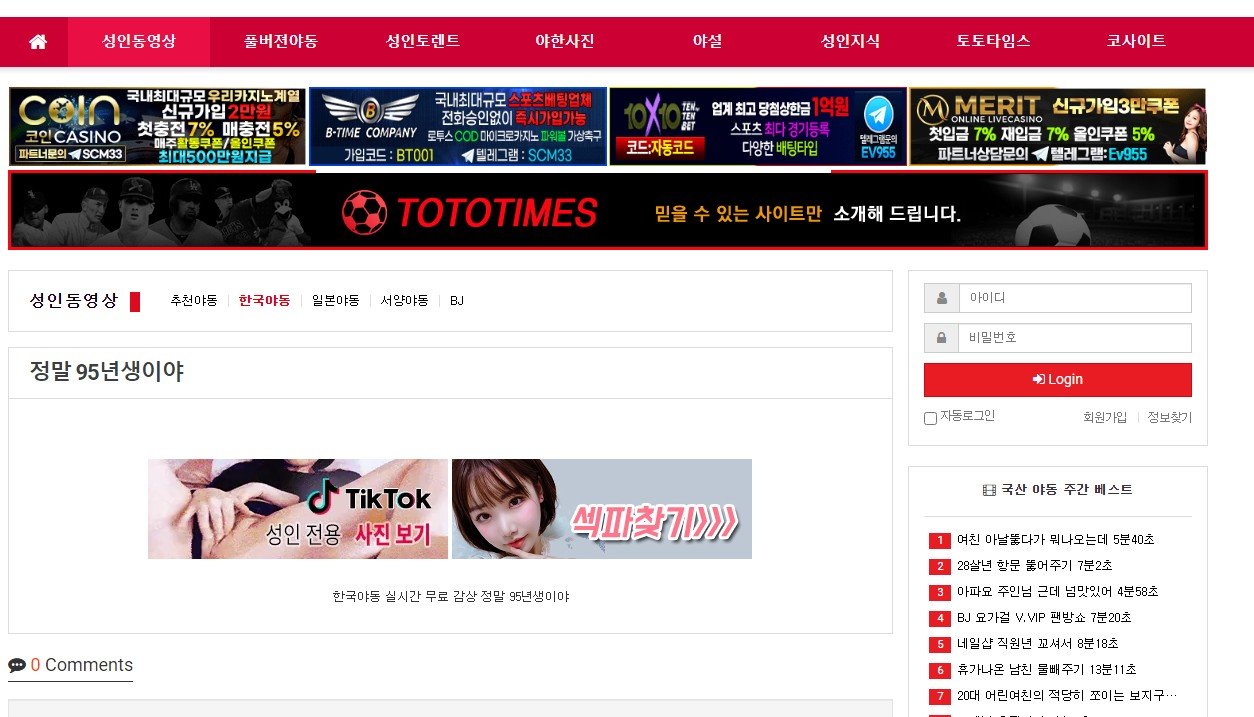
Task: Open weekly best entry ranked 5 (8분18초)
Action: pyautogui.click(x=1038, y=644)
